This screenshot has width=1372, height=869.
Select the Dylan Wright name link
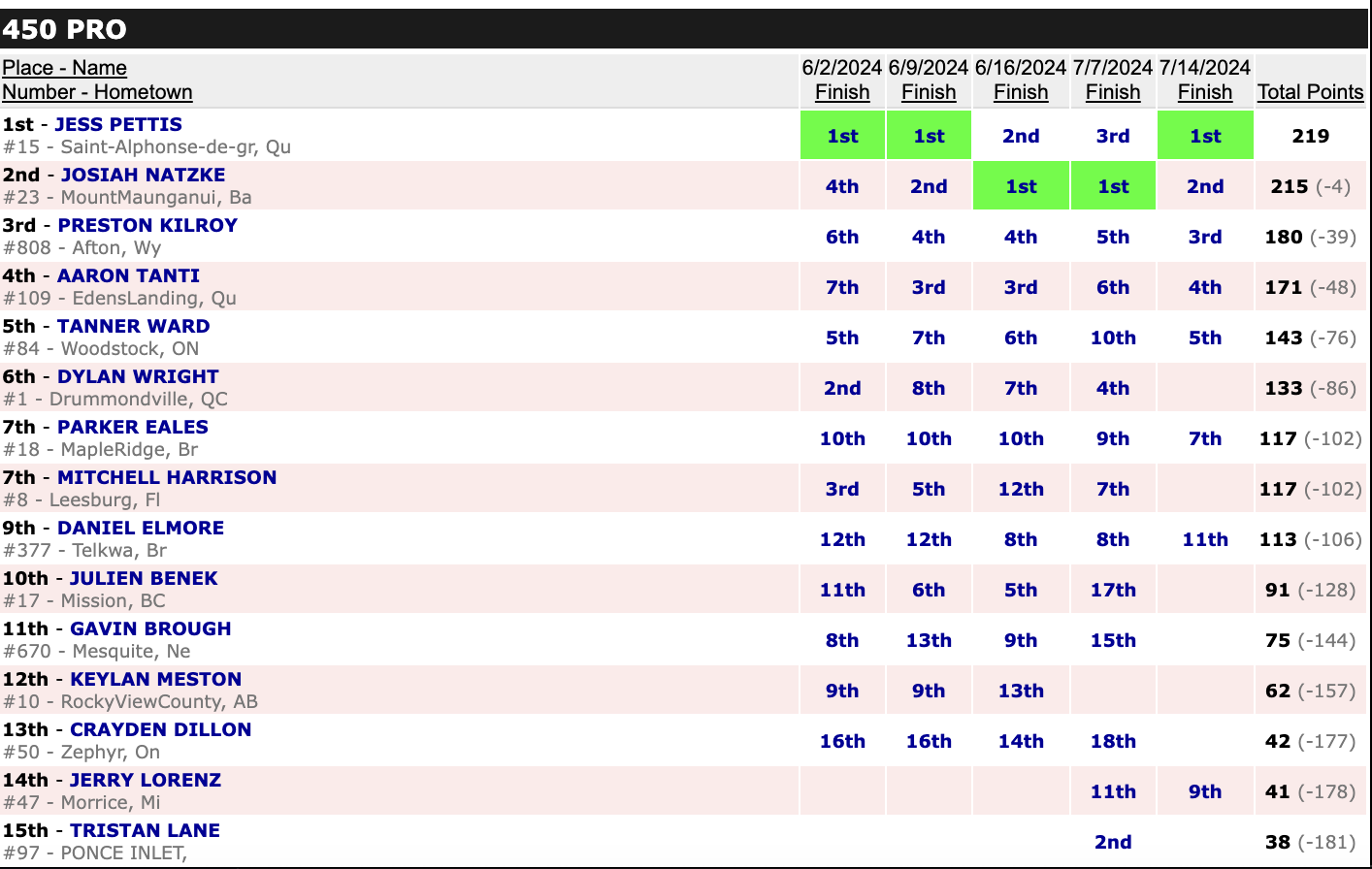pos(138,376)
